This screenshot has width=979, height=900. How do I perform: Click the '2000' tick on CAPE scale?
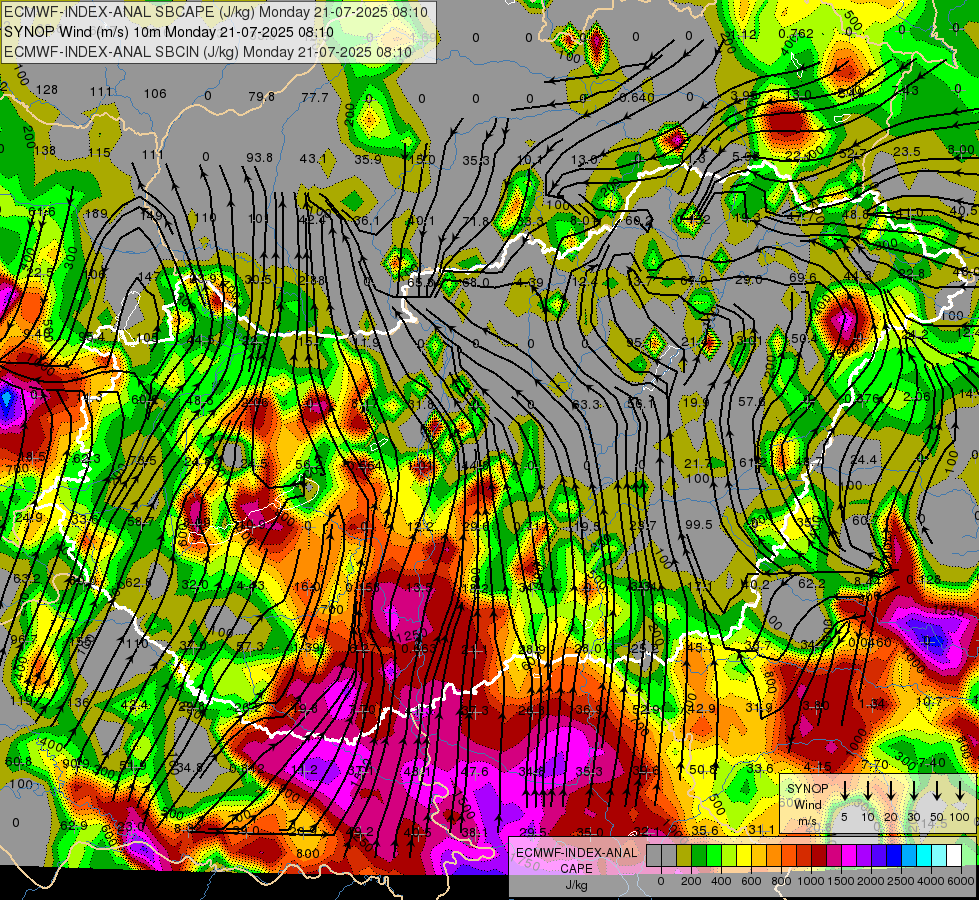point(871,881)
